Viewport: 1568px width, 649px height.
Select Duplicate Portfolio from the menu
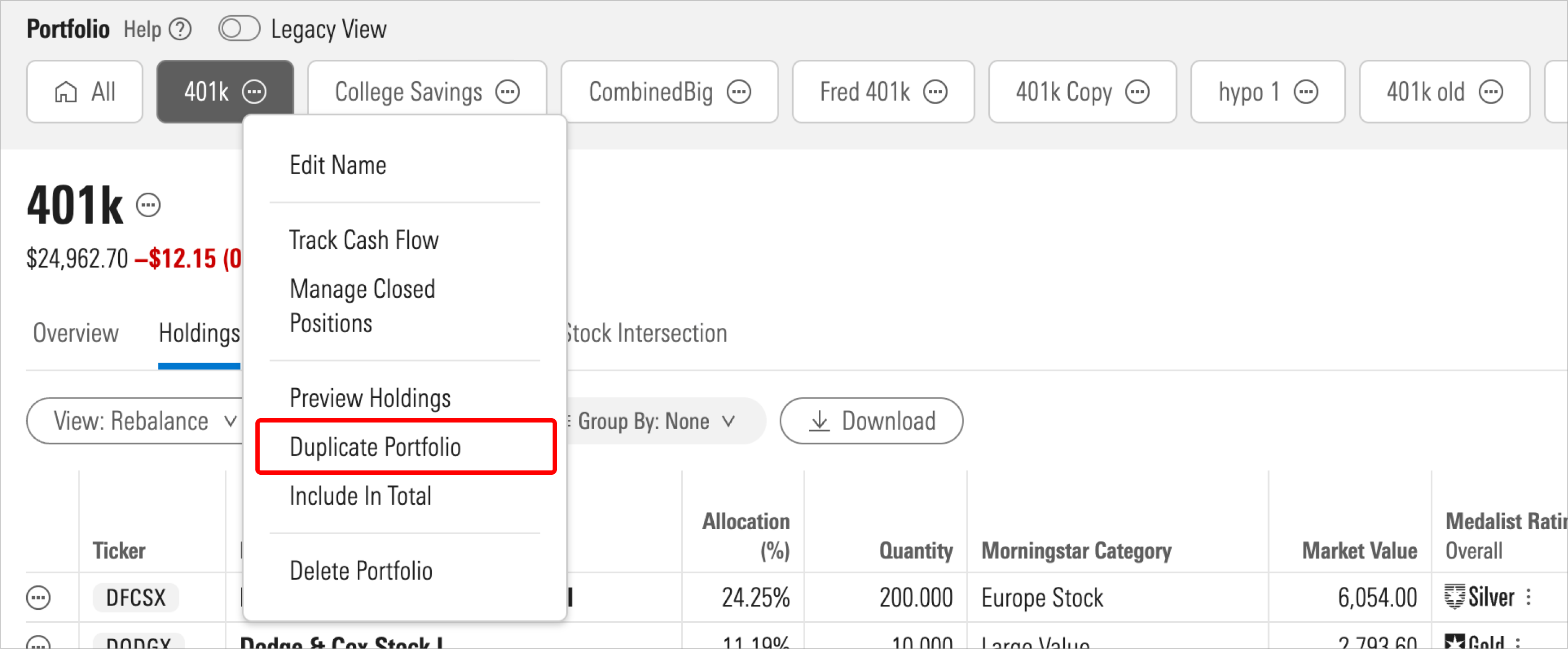[x=376, y=446]
